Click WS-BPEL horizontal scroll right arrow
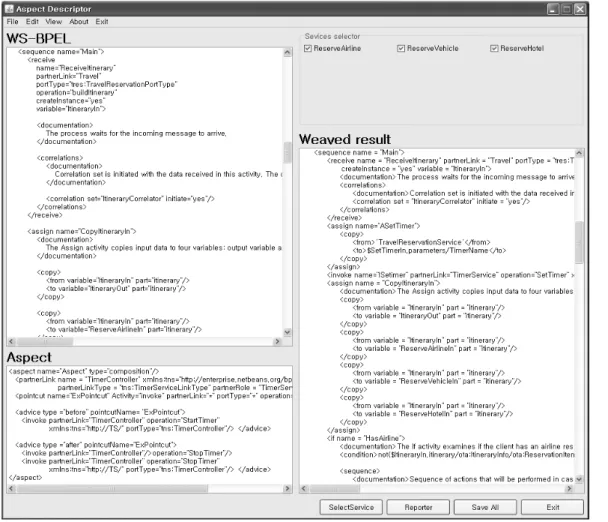The image size is (608, 522). (x=277, y=341)
